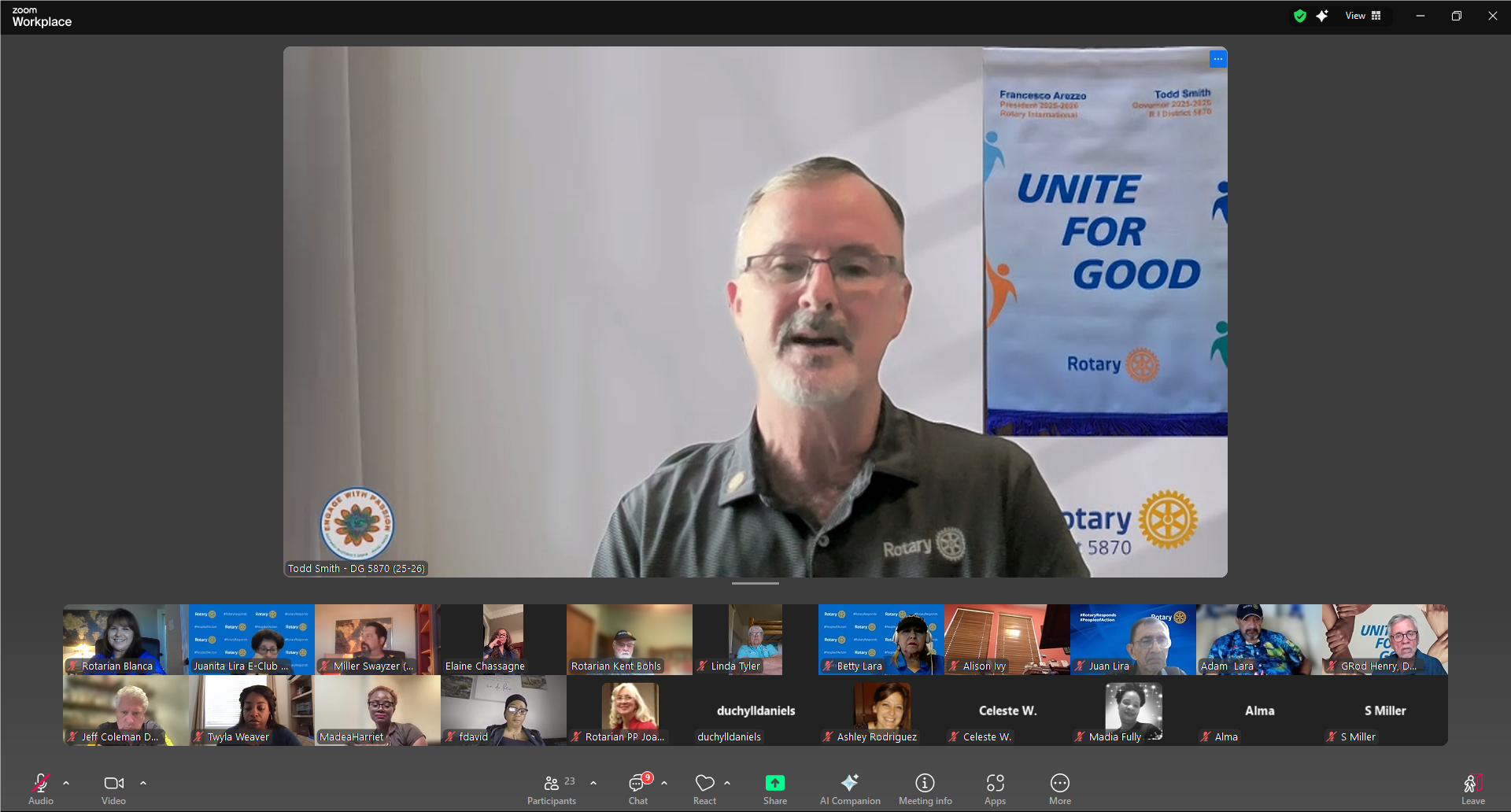Click the AI Companion sparkle in title bar

pyautogui.click(x=1322, y=16)
